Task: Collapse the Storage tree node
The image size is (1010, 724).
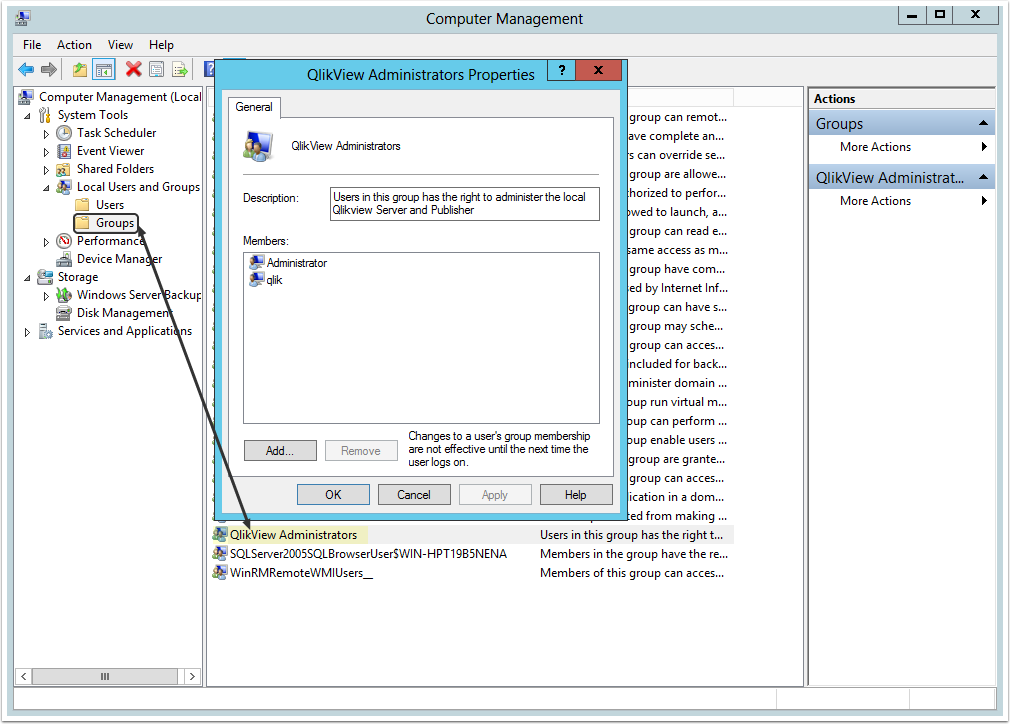Action: (x=27, y=278)
